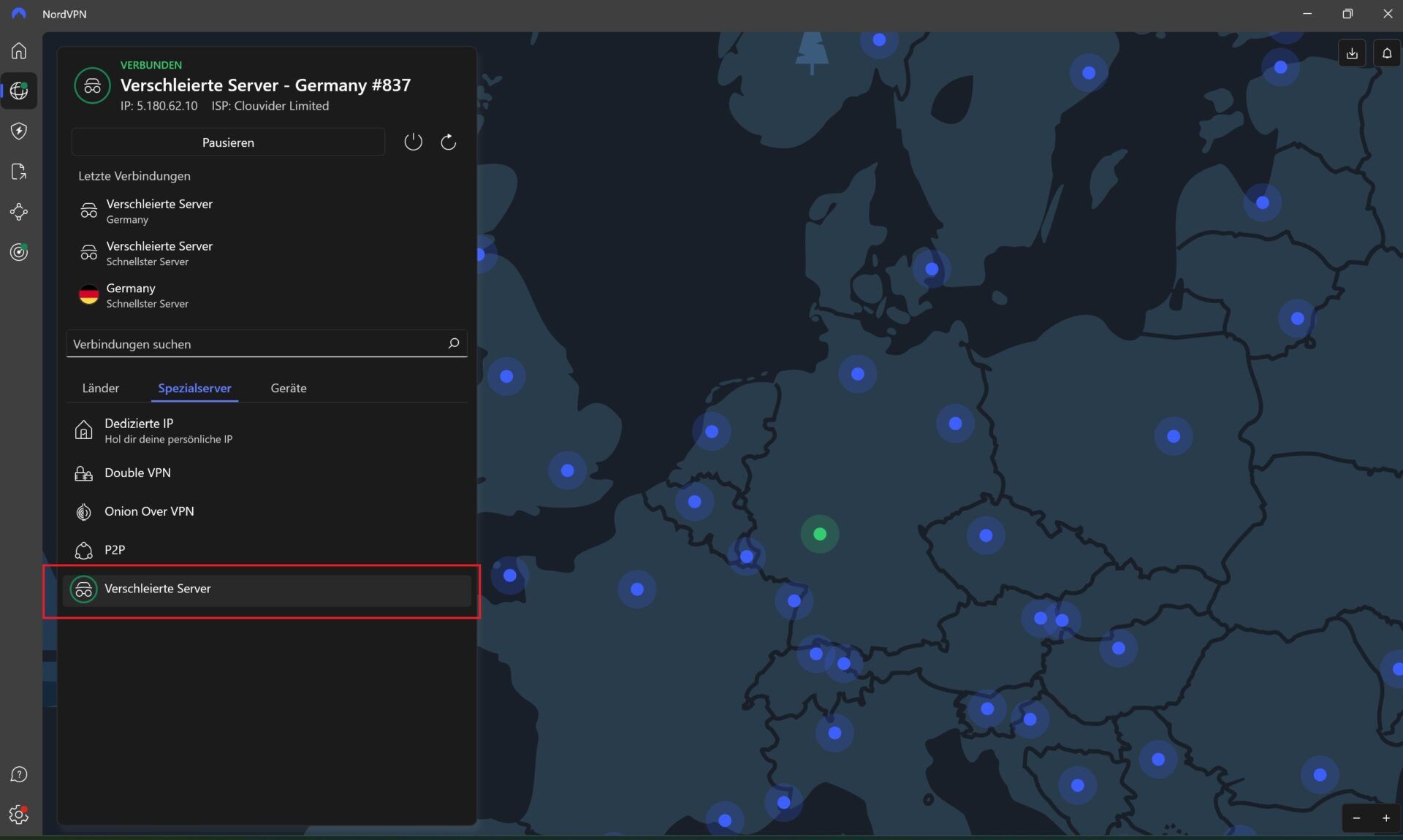Click the connected obfuscated server status icon

point(92,85)
